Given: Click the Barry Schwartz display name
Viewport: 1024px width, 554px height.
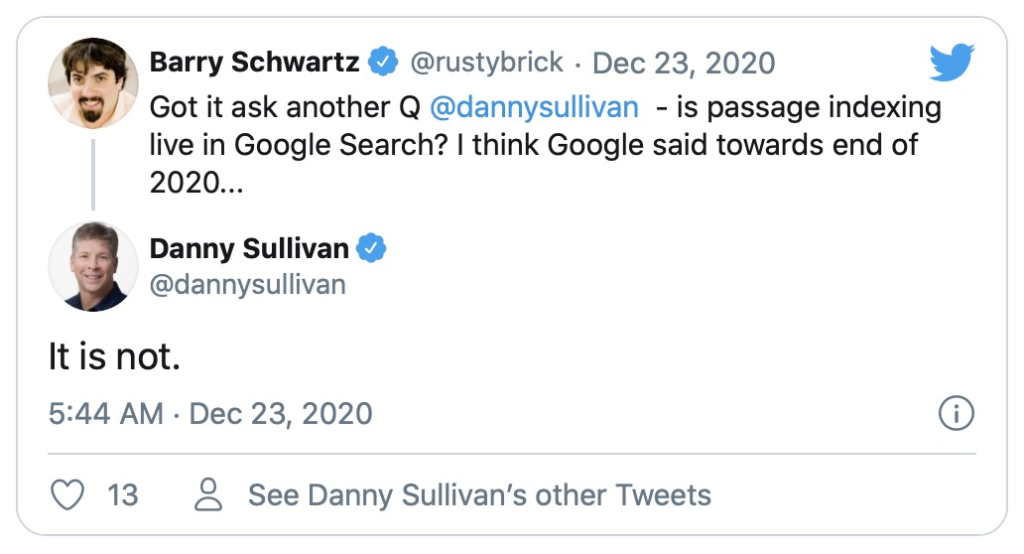Looking at the screenshot, I should coord(254,62).
